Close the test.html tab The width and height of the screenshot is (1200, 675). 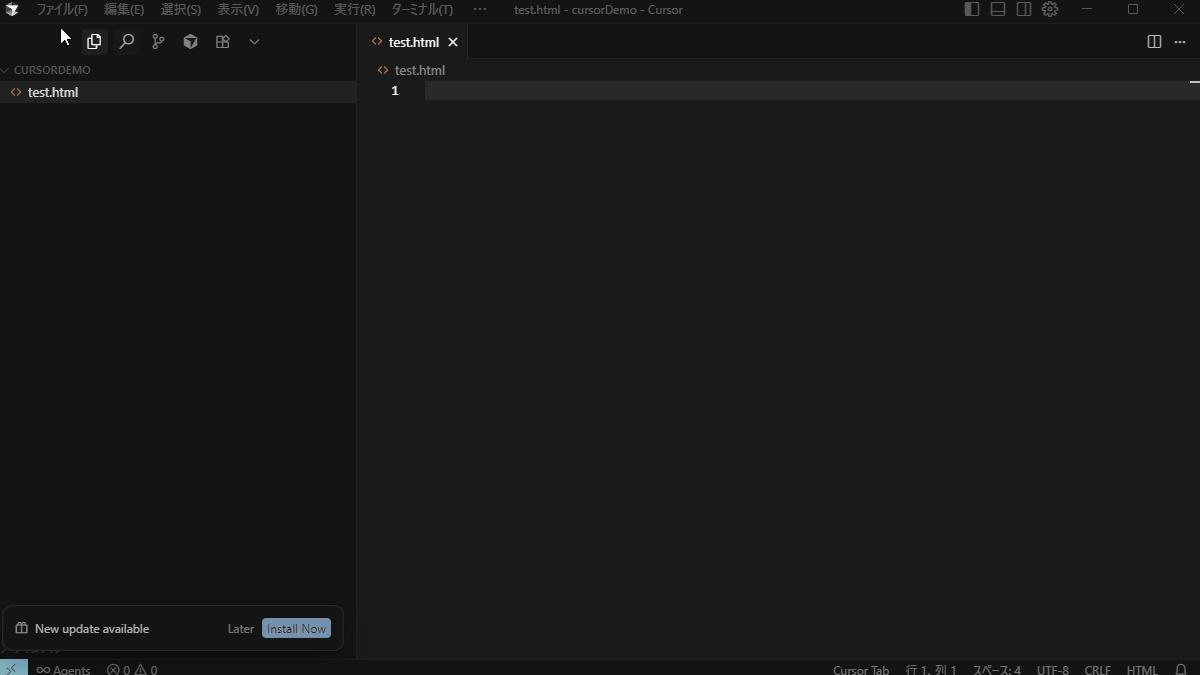[453, 42]
